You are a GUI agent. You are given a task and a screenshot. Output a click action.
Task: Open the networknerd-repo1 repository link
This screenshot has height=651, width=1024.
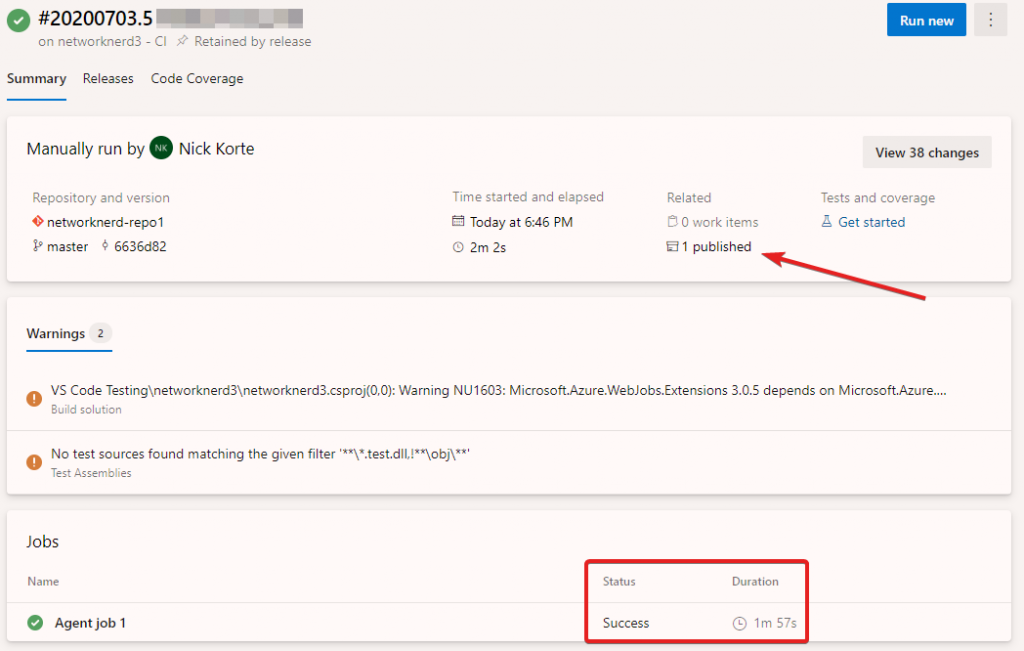[x=105, y=222]
